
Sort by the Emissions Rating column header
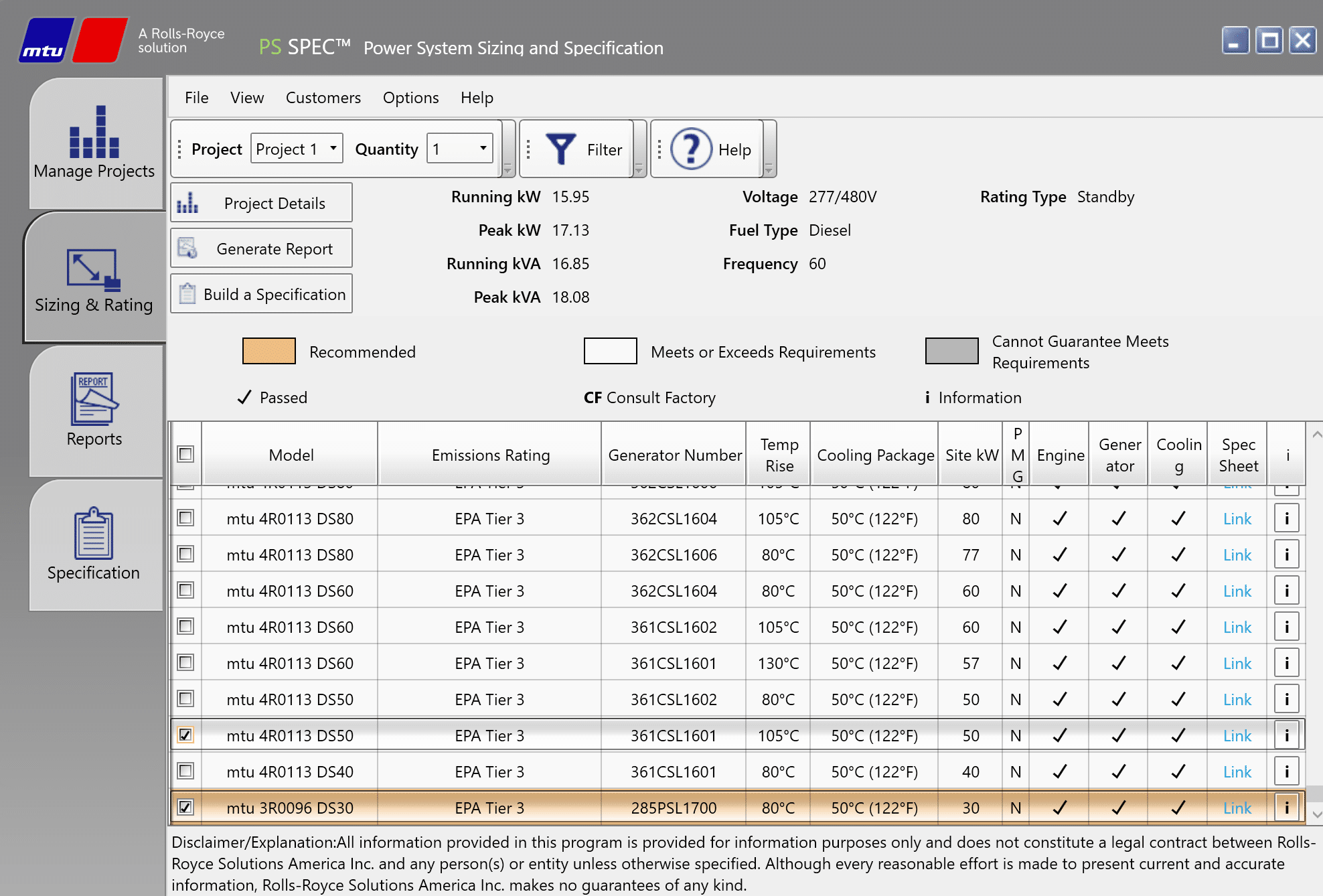[x=490, y=455]
